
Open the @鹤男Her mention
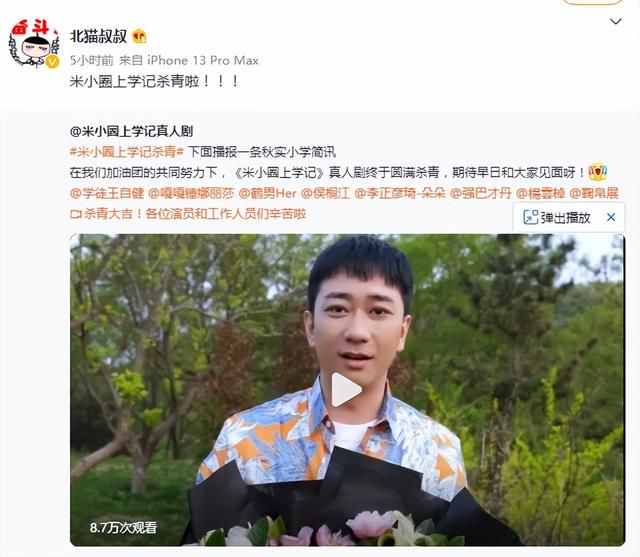coord(267,193)
